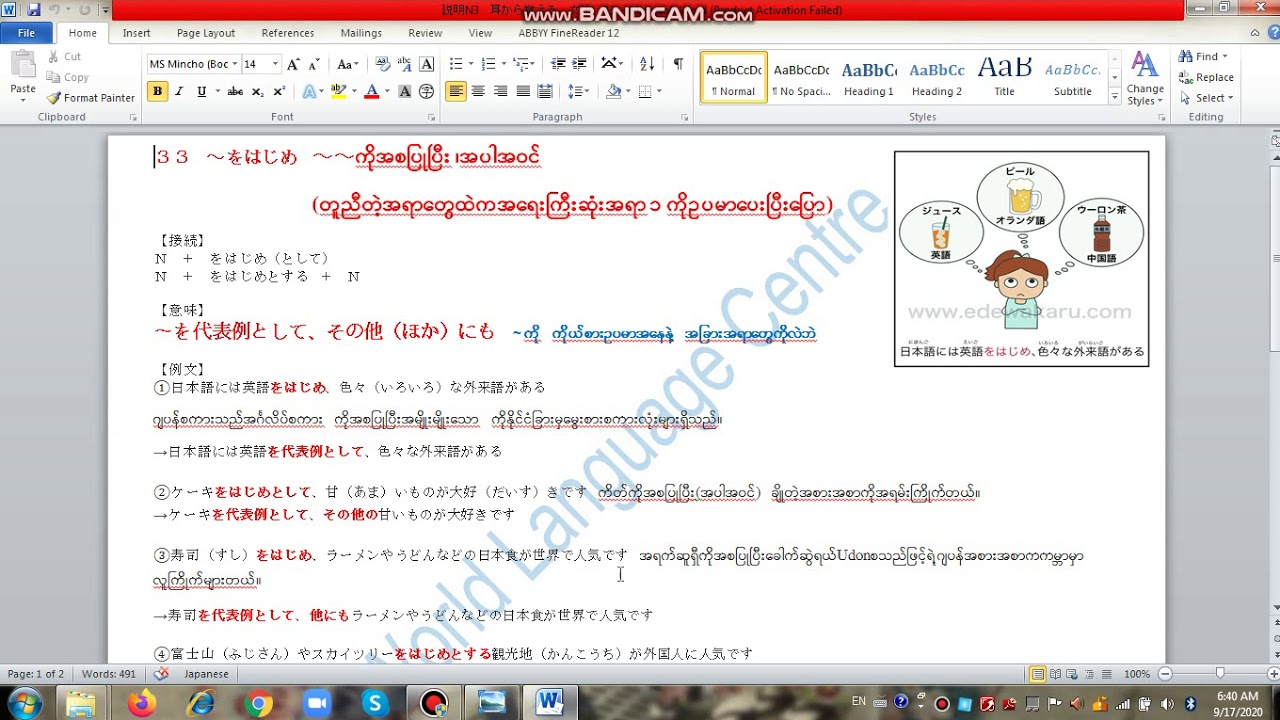Click Increase Indent icon

[x=580, y=64]
